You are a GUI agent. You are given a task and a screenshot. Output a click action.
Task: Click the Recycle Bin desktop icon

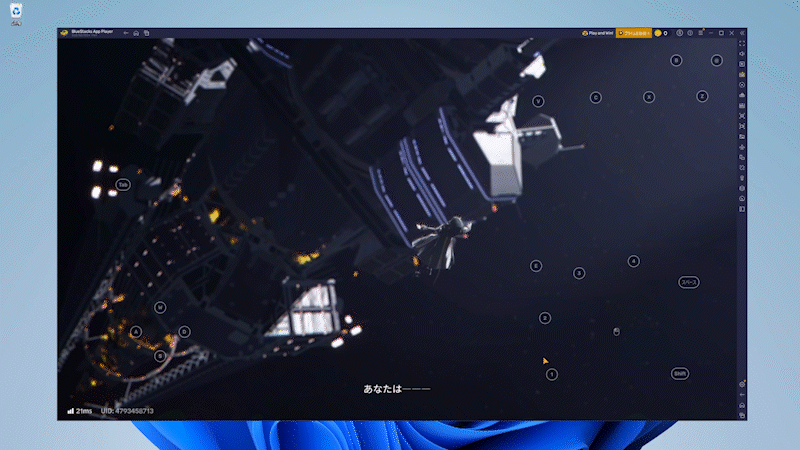[x=18, y=16]
